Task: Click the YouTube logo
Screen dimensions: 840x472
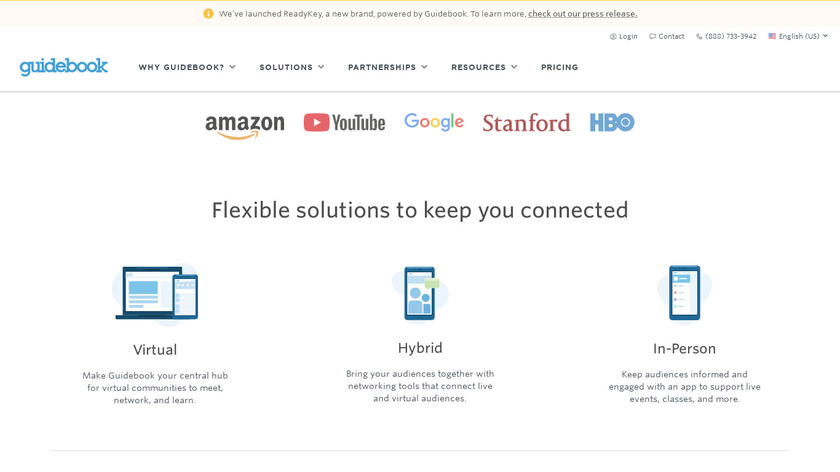Action: pos(344,122)
